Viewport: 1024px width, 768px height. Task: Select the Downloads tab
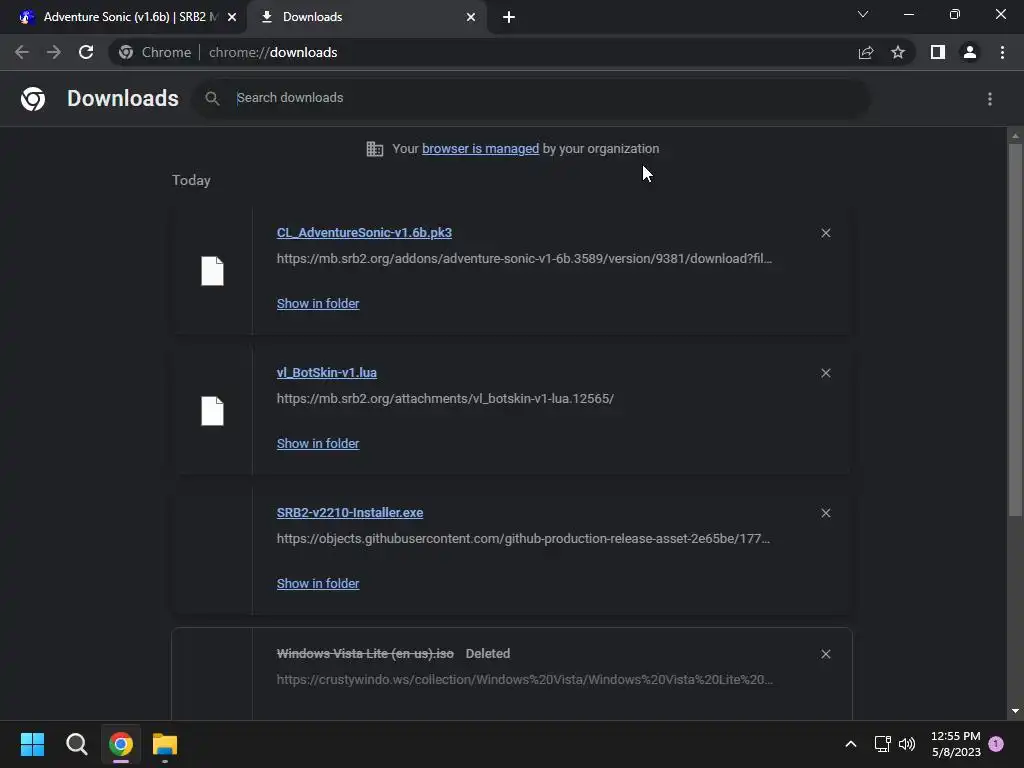(x=367, y=17)
